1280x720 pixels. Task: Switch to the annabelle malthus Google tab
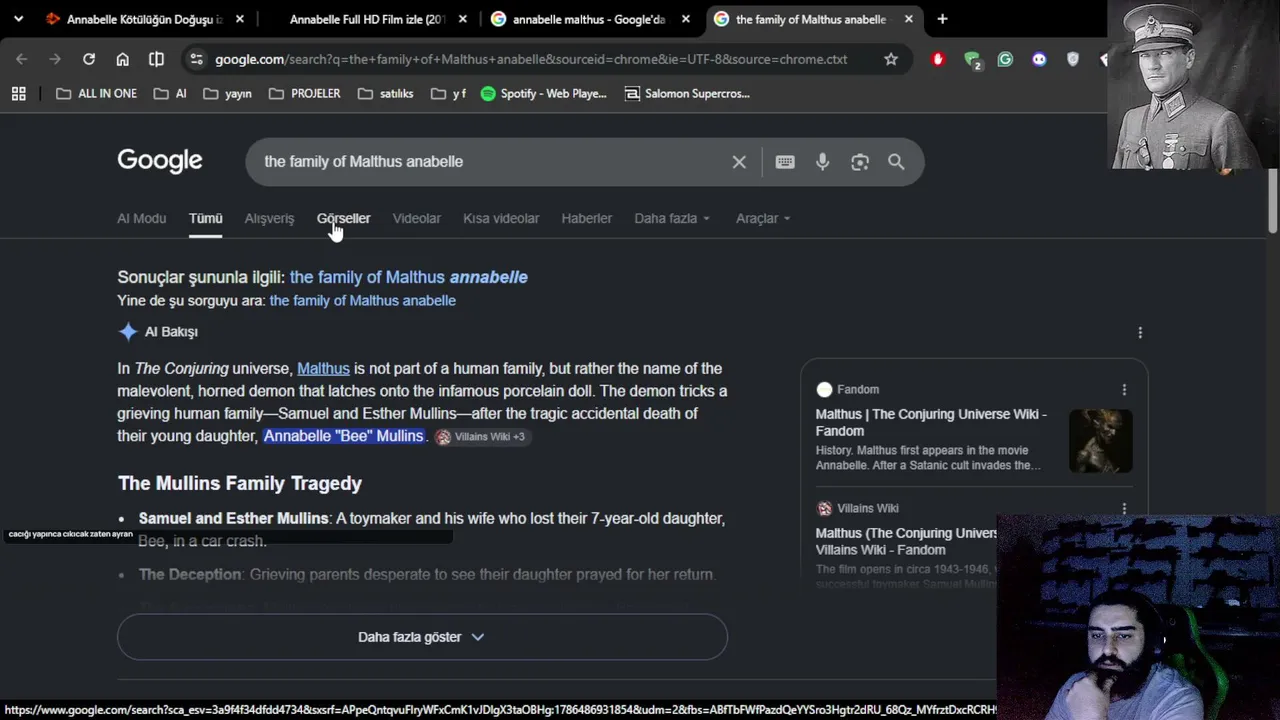[x=590, y=19]
